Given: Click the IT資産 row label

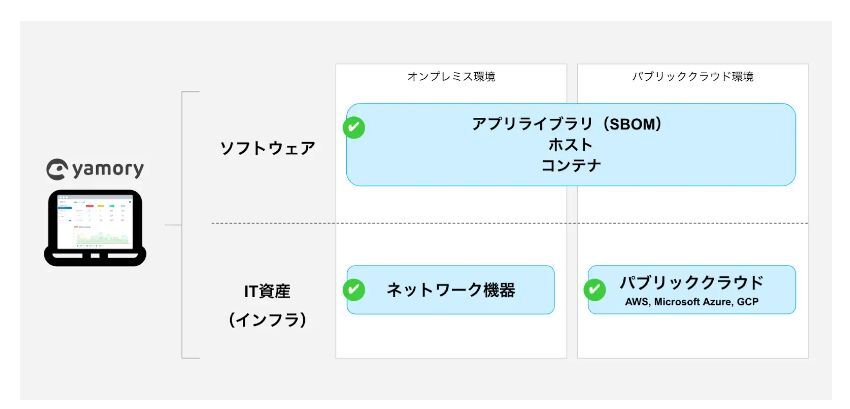Looking at the screenshot, I should click(x=267, y=291).
